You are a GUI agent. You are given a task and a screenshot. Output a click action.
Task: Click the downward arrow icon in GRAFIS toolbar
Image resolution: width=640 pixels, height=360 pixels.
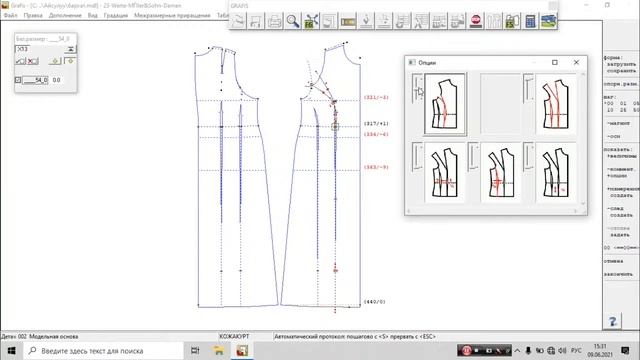(366, 21)
